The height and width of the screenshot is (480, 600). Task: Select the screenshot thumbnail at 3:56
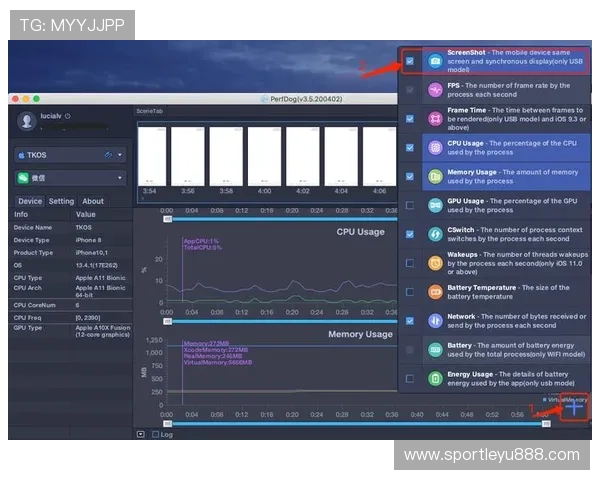tap(188, 156)
